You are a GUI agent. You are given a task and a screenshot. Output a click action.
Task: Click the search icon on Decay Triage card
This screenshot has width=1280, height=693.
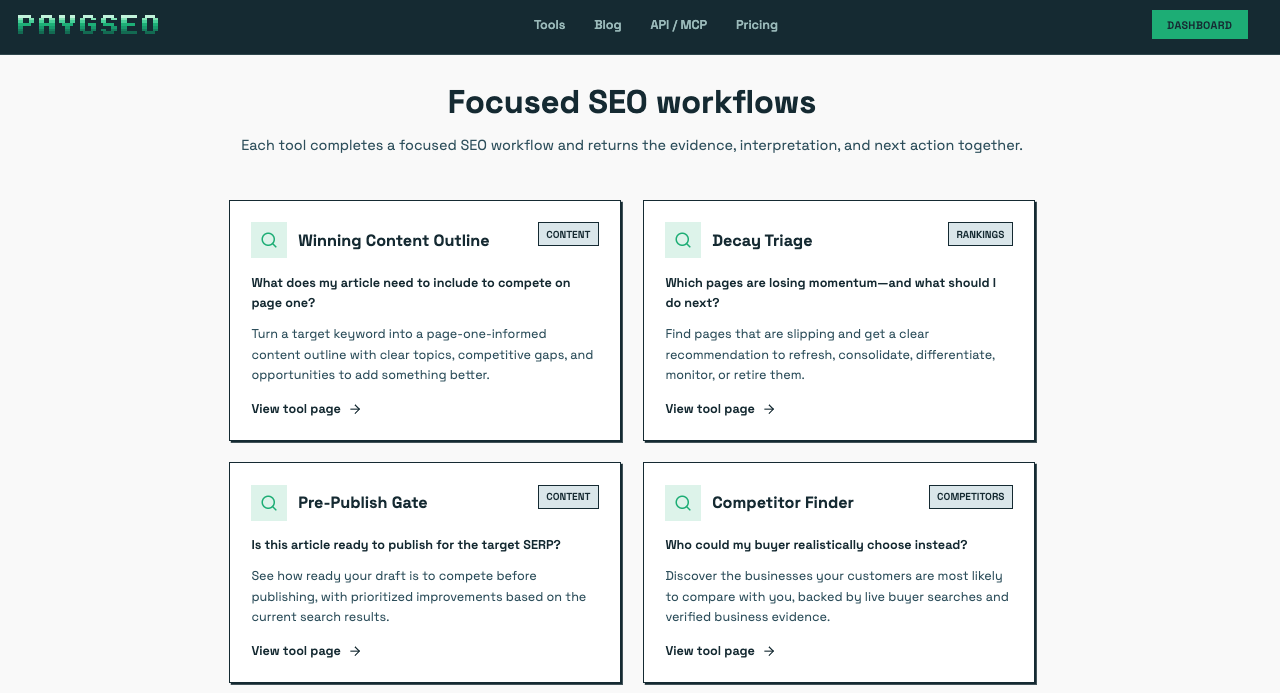click(683, 240)
